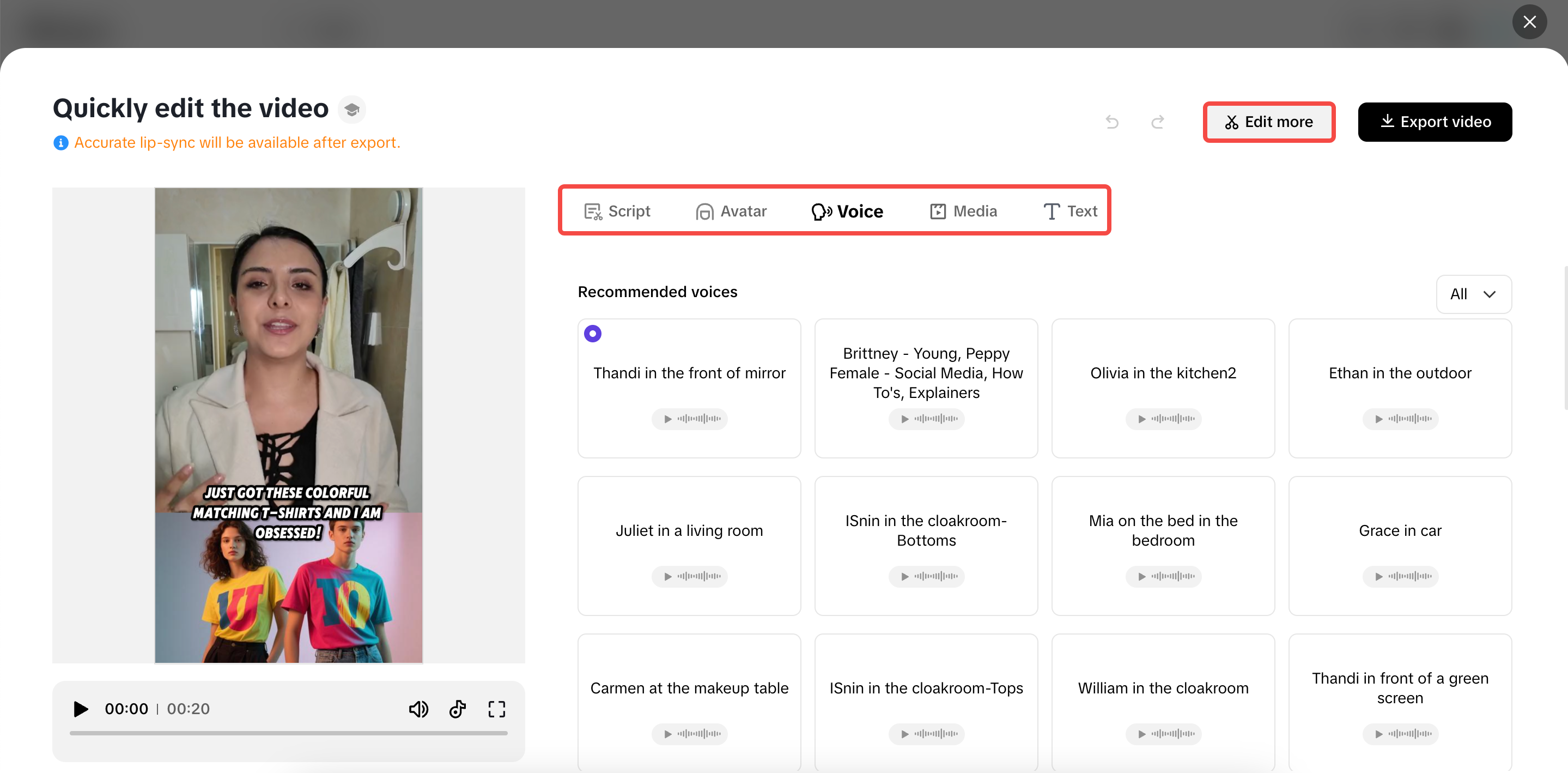Switch to the Text tab
The height and width of the screenshot is (773, 1568).
[1070, 211]
